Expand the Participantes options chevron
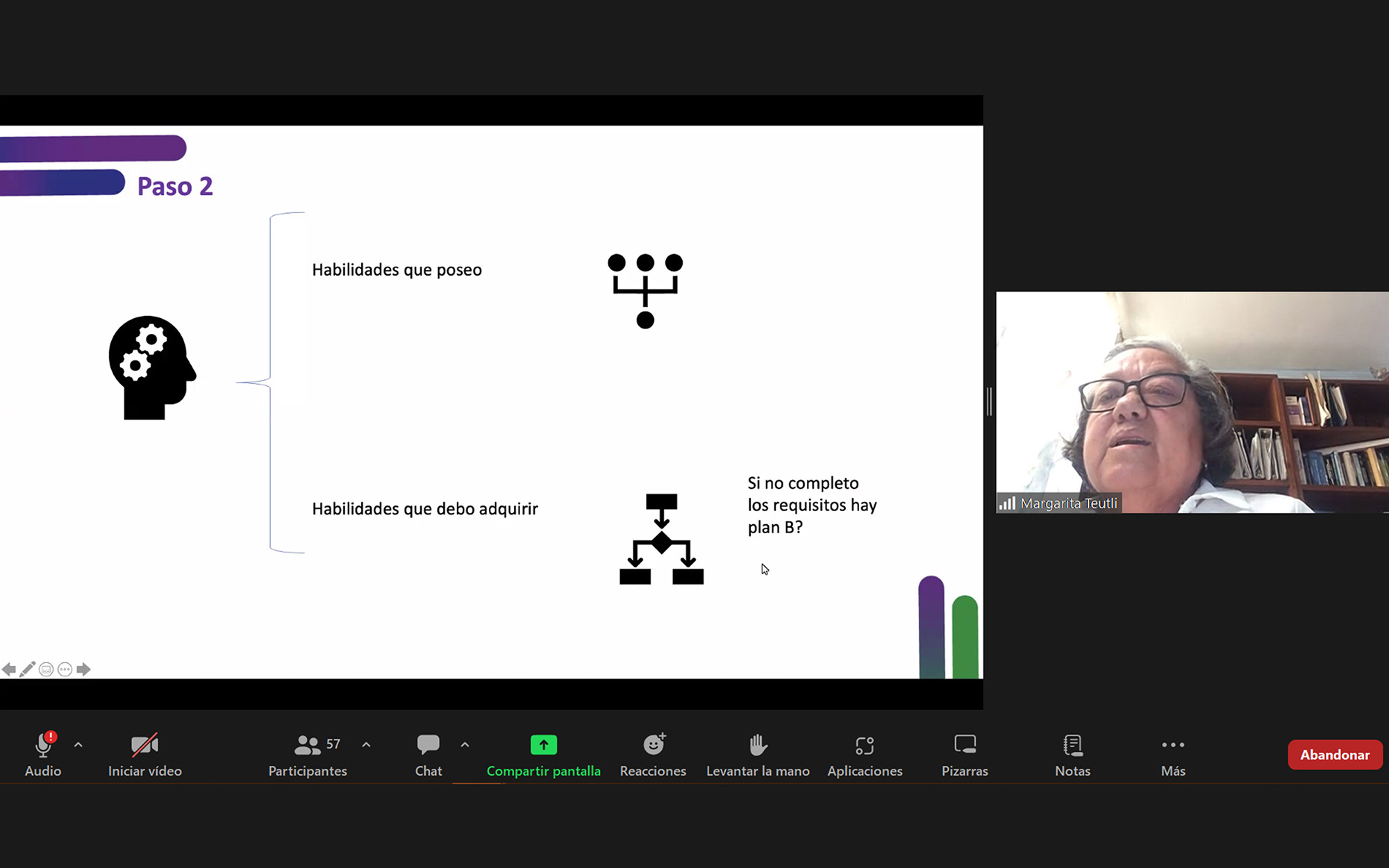 click(x=366, y=745)
